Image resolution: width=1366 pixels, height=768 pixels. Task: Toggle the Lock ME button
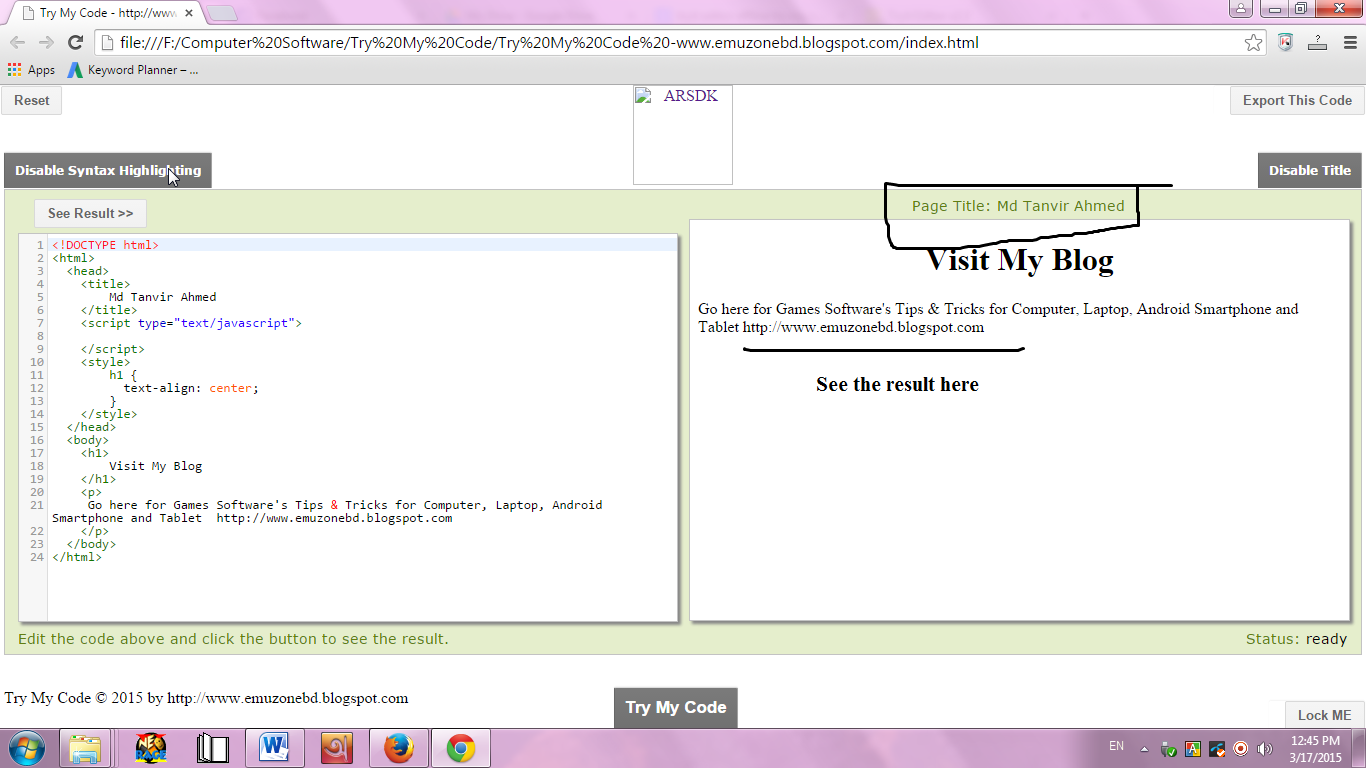pyautogui.click(x=1324, y=715)
